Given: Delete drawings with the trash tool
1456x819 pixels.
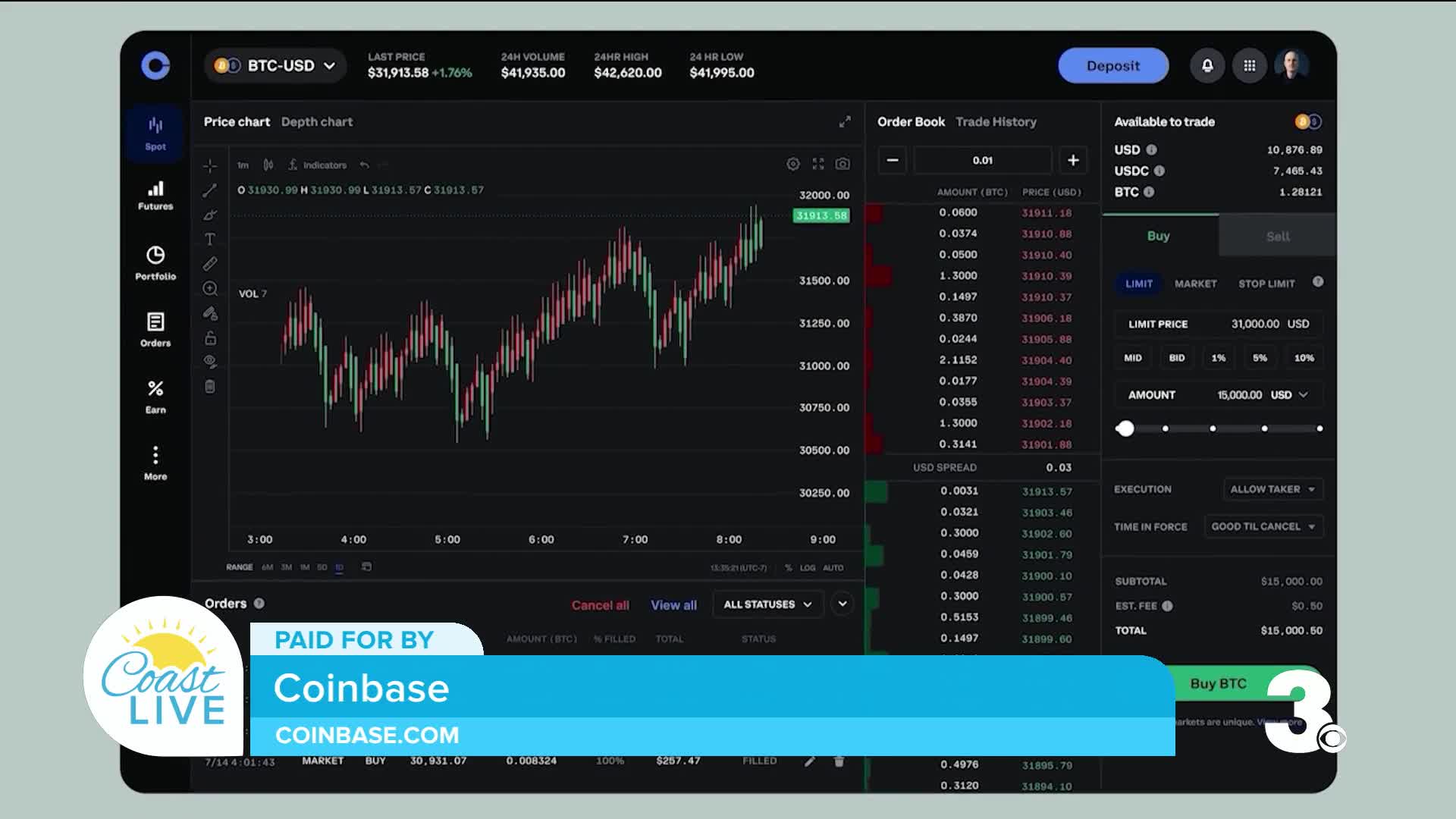Looking at the screenshot, I should 210,387.
